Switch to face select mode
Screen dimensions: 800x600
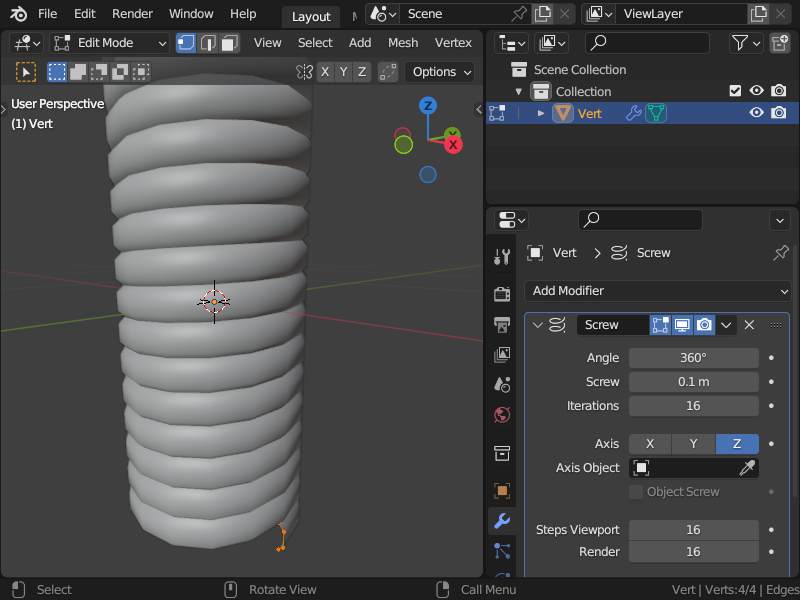pyautogui.click(x=230, y=43)
